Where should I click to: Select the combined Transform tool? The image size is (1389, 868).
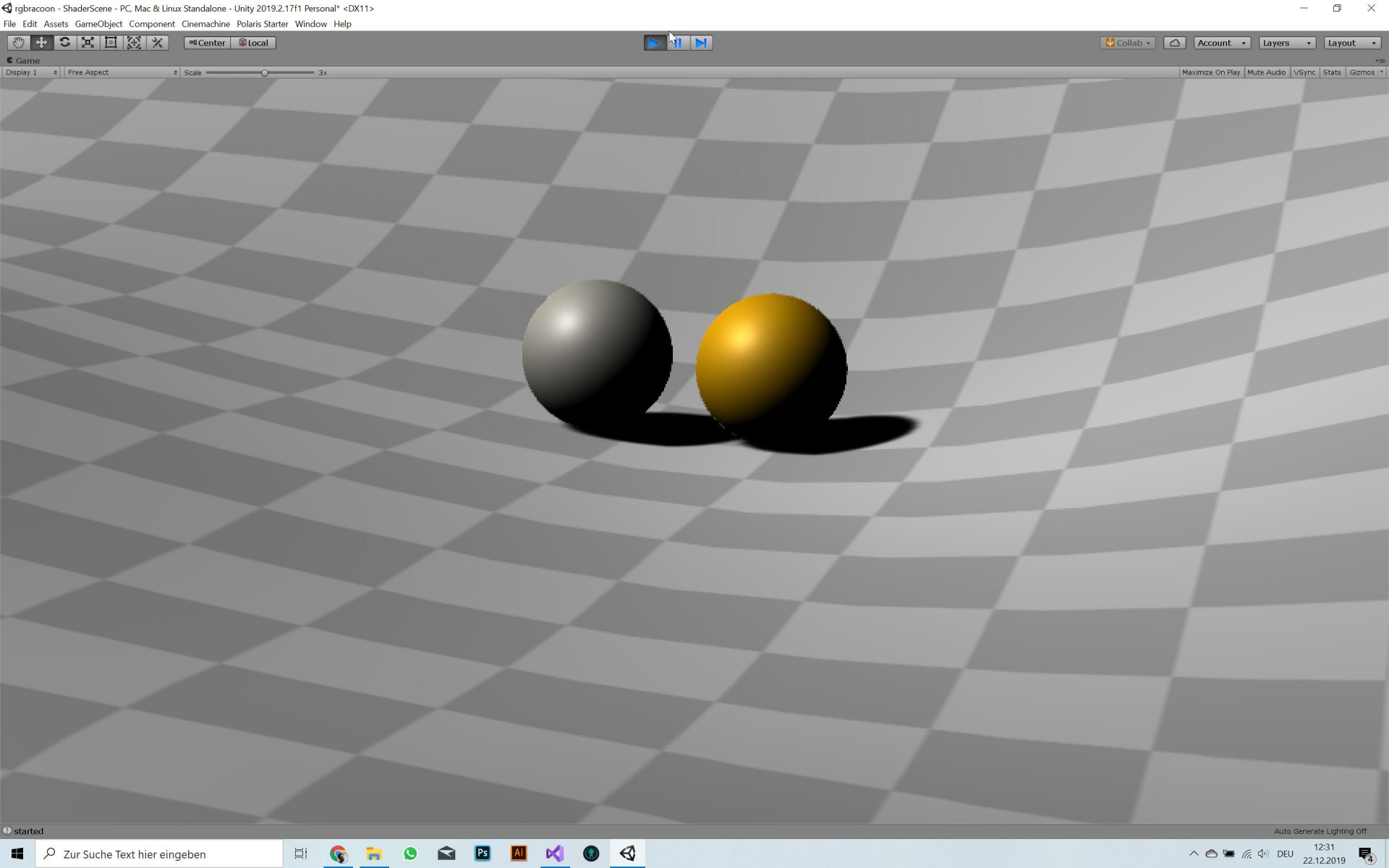(x=134, y=43)
